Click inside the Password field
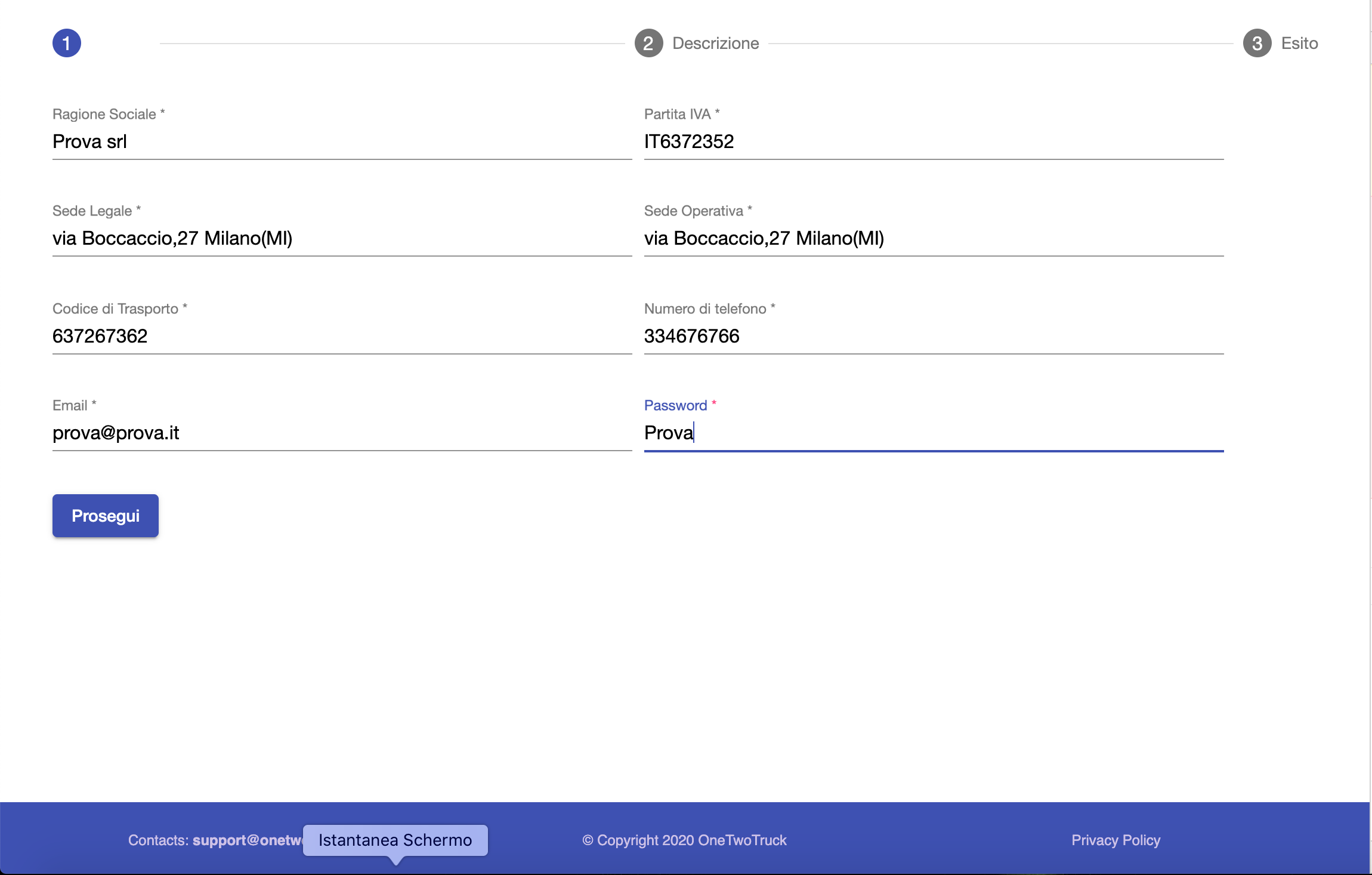 click(x=934, y=433)
